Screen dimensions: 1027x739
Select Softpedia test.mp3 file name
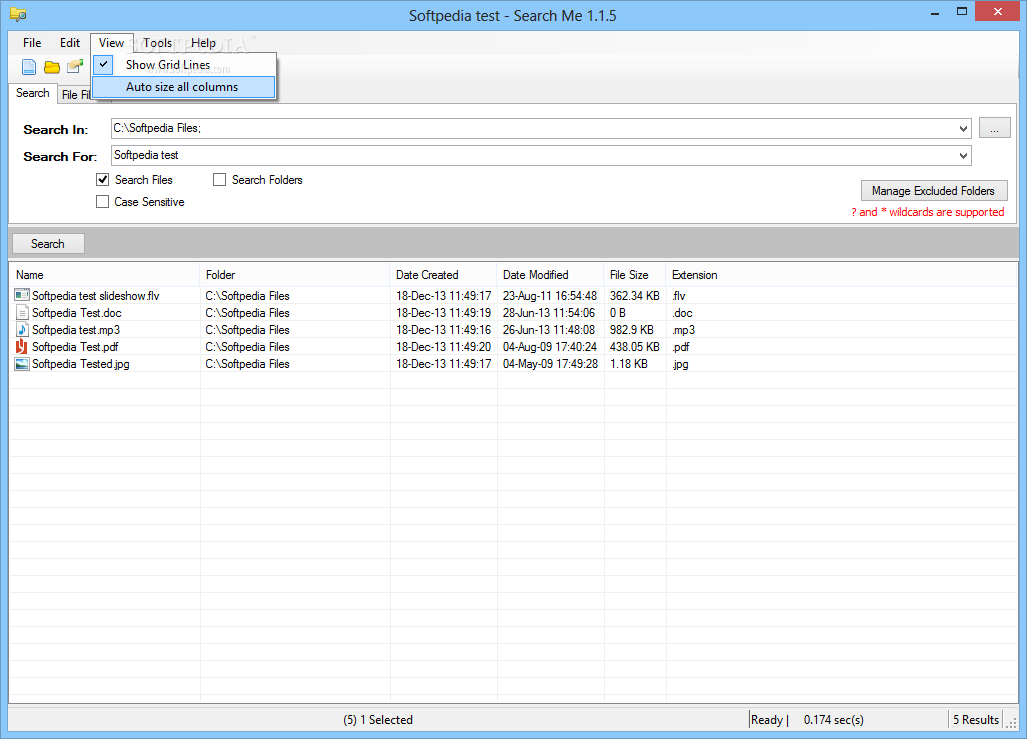76,330
